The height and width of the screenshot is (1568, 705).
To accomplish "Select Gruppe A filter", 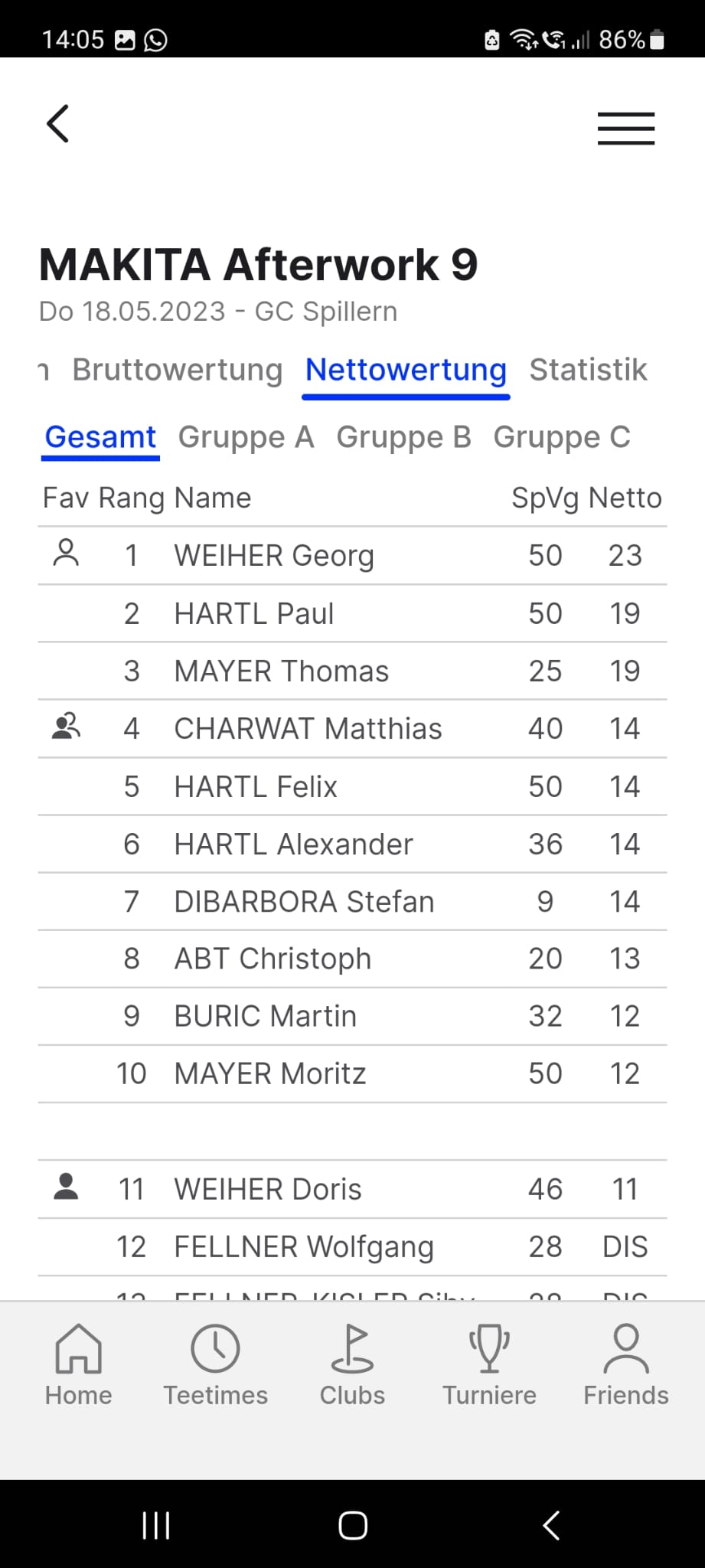I will [x=246, y=437].
